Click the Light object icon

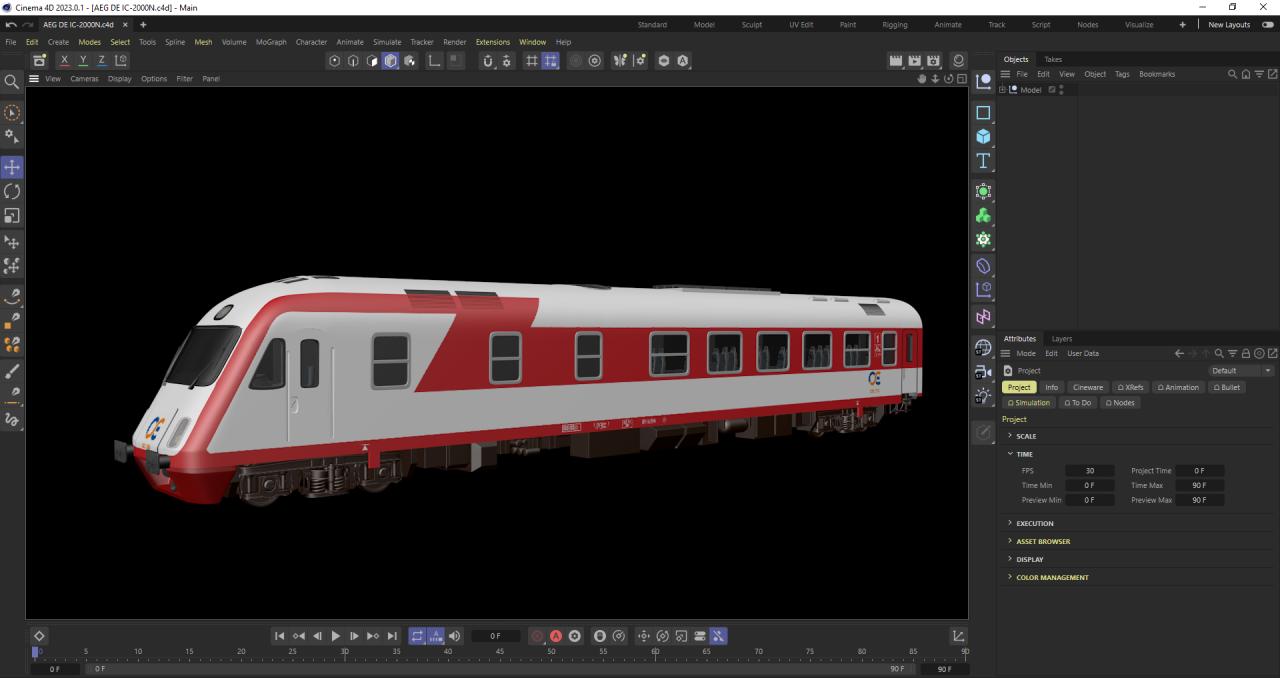tap(983, 396)
